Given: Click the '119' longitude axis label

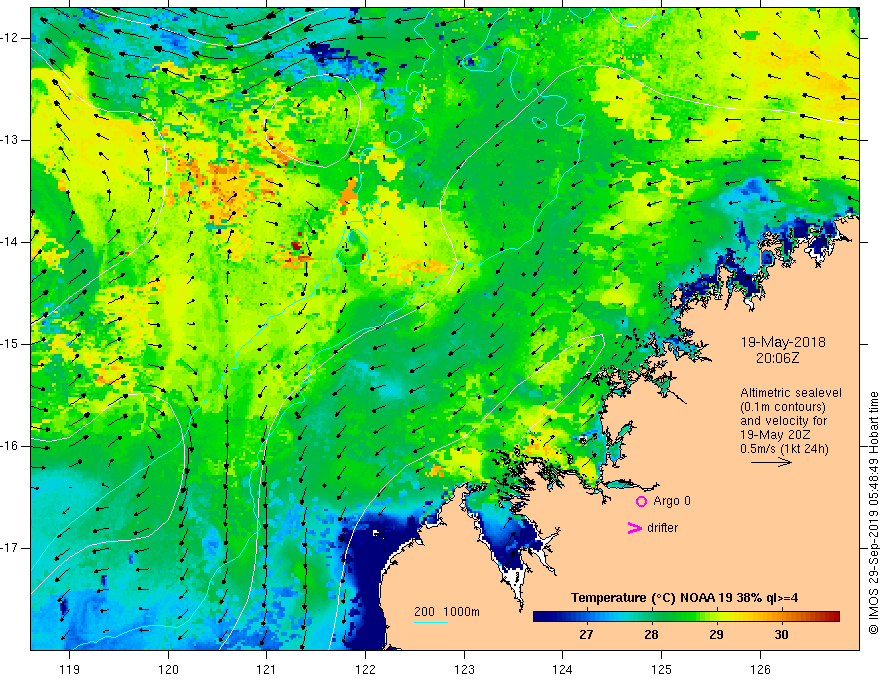Looking at the screenshot, I should 70,669.
